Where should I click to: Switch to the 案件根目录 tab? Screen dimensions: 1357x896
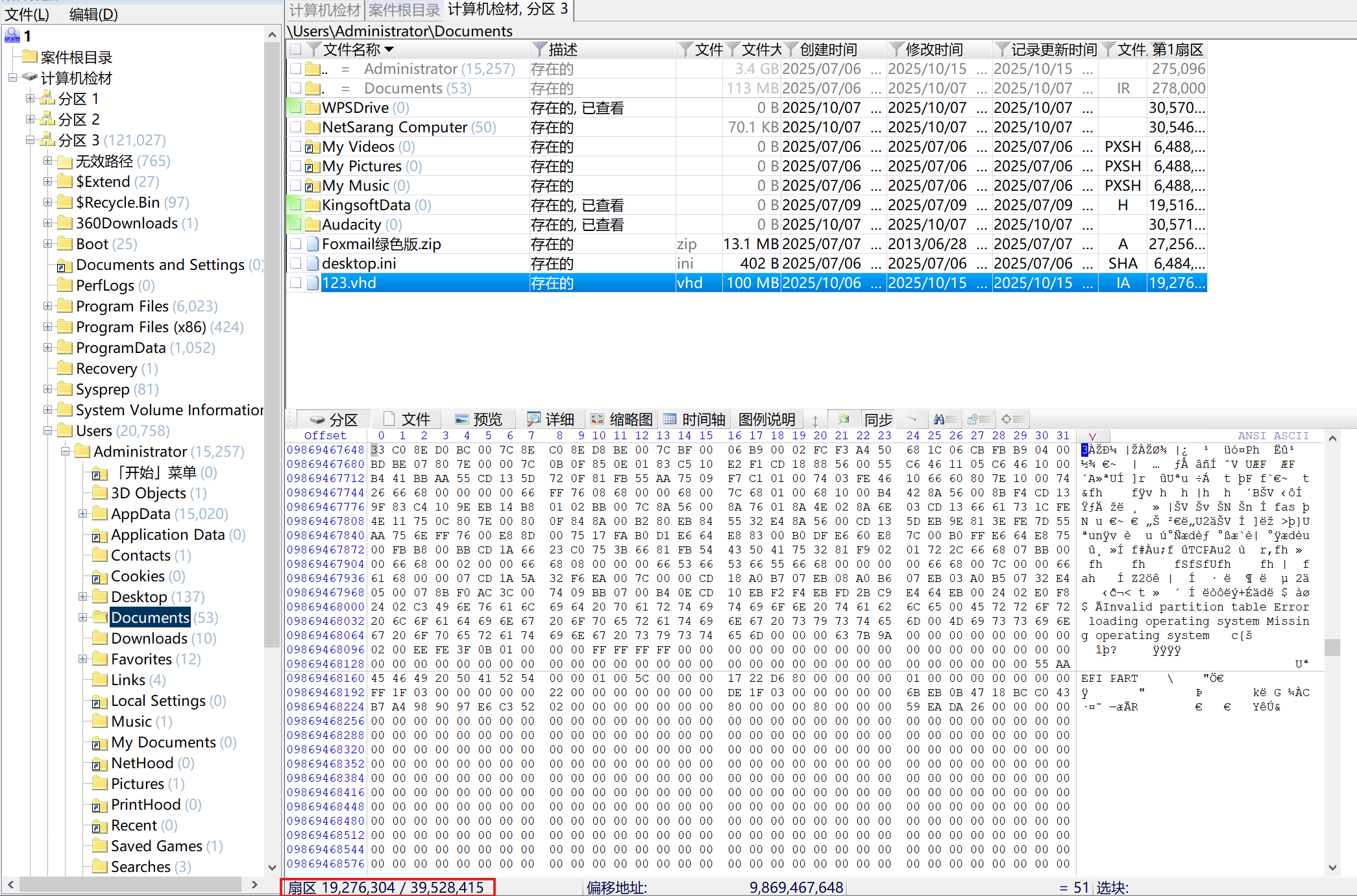tap(404, 10)
